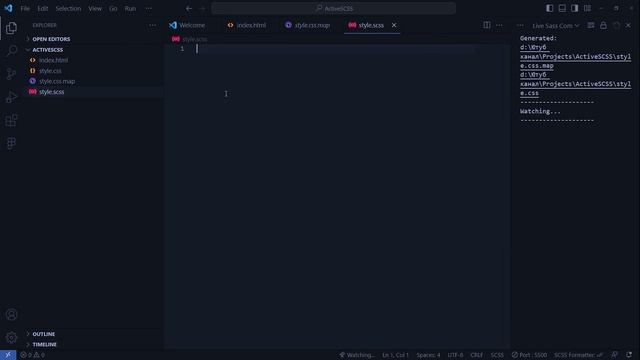Expand the Open Editors section
Screen dimensions: 640x360
pos(94,39)
